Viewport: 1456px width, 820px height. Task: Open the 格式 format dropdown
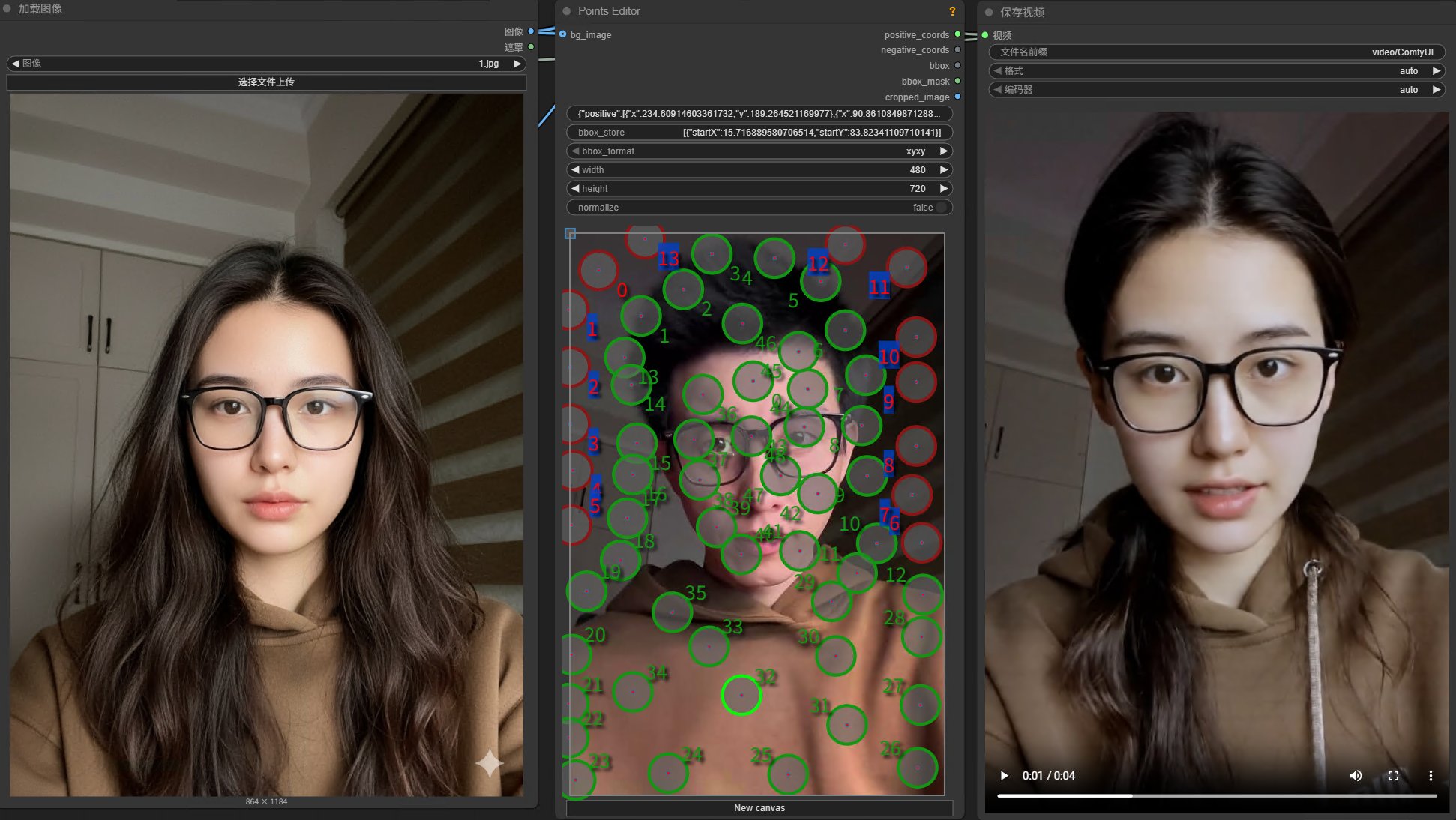coord(1216,70)
